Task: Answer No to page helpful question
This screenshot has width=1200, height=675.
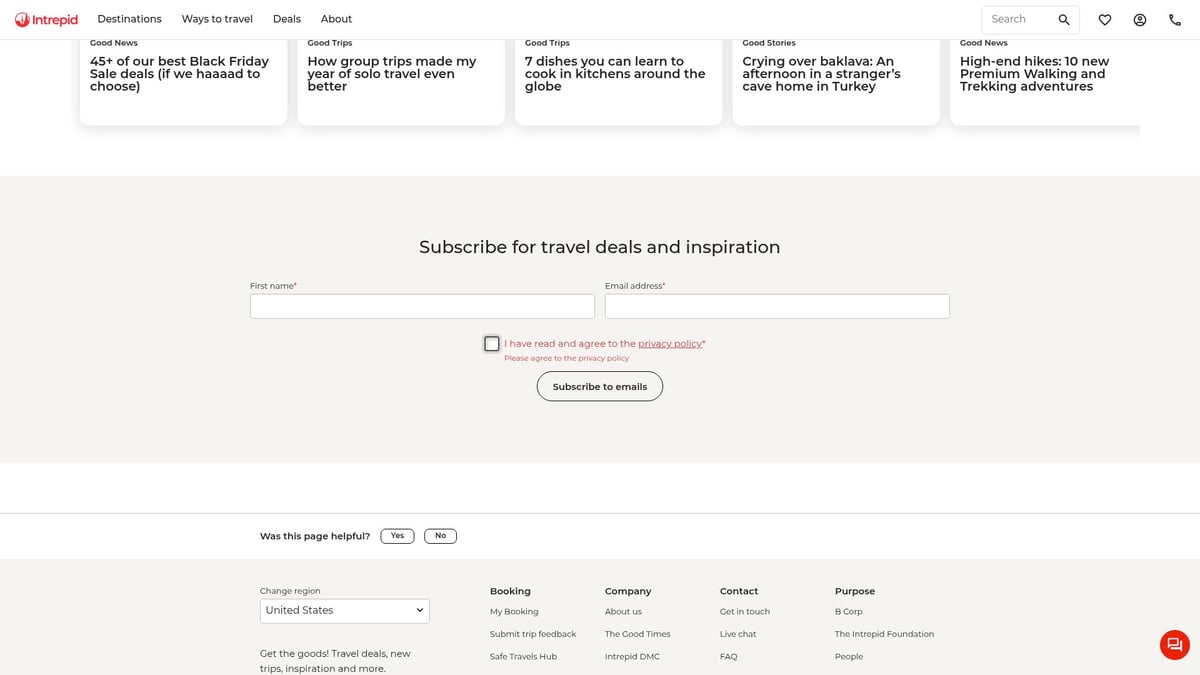Action: [x=440, y=536]
